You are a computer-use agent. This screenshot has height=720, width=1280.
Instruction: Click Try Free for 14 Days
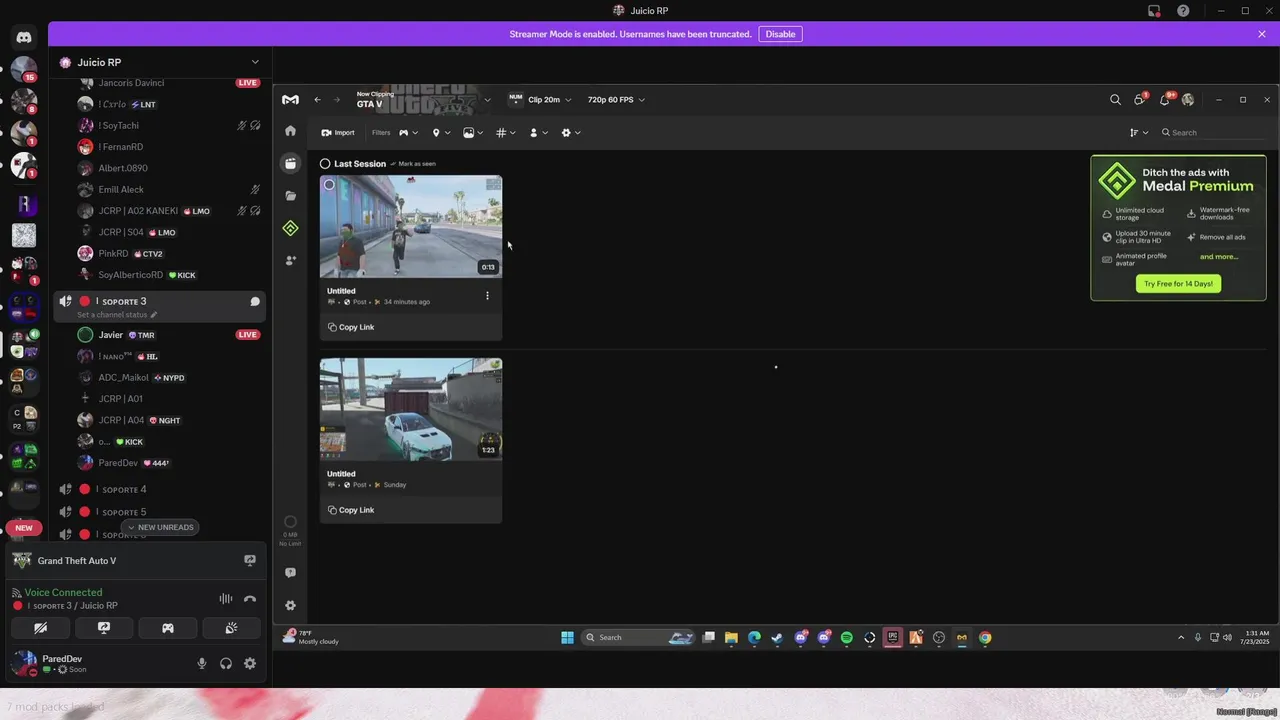[1178, 284]
